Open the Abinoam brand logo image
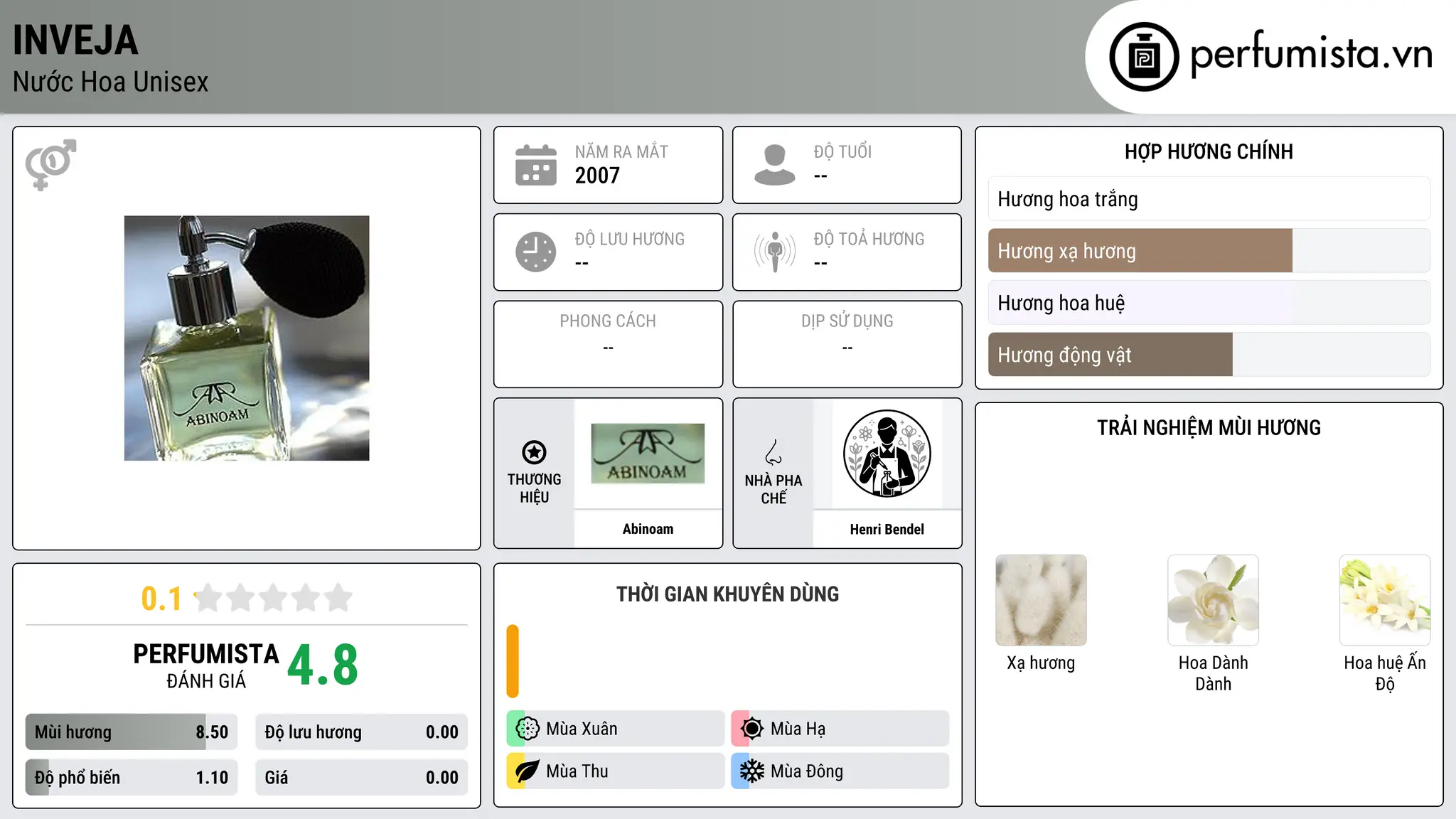The height and width of the screenshot is (819, 1456). point(648,454)
